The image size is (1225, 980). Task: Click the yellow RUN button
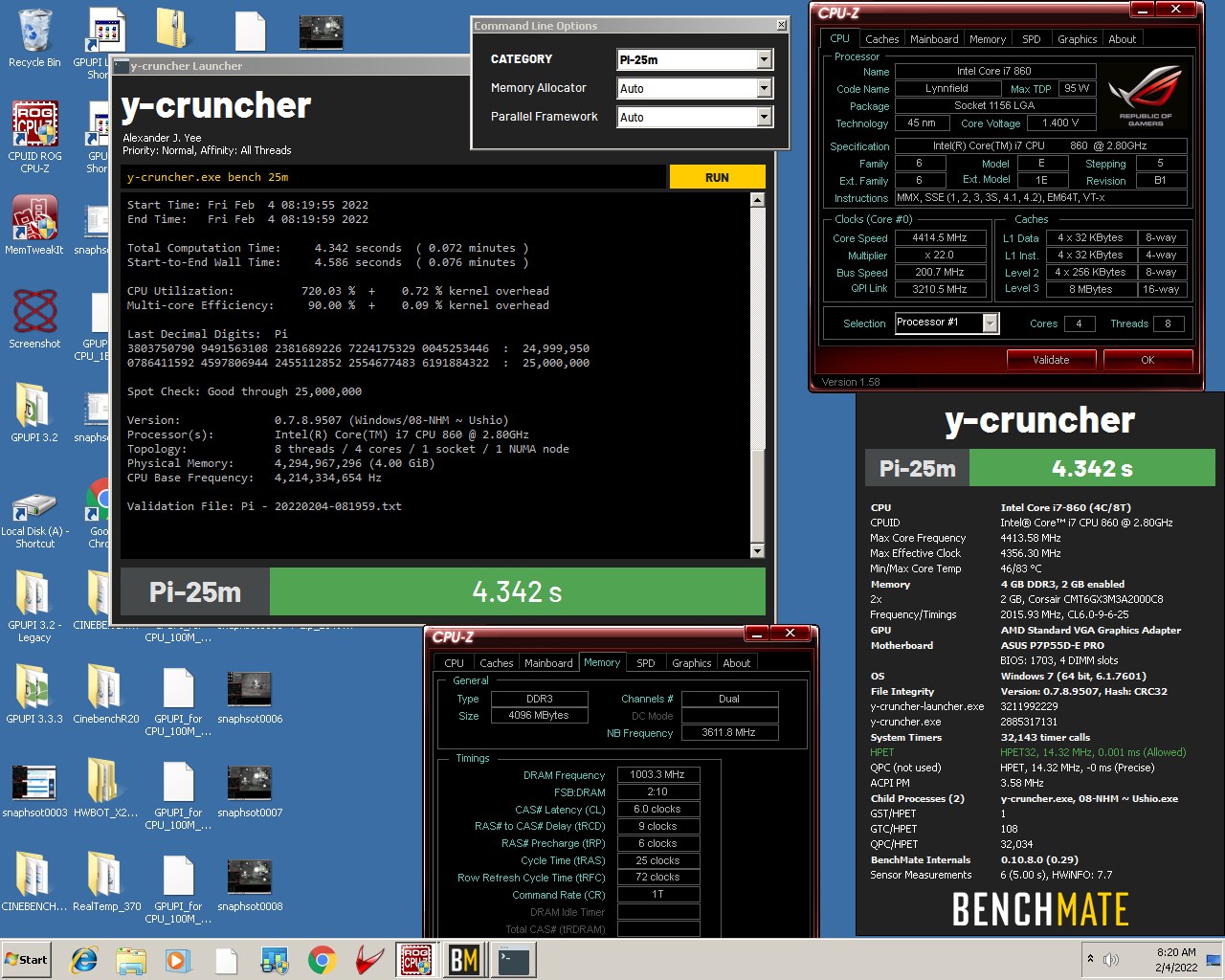point(717,177)
